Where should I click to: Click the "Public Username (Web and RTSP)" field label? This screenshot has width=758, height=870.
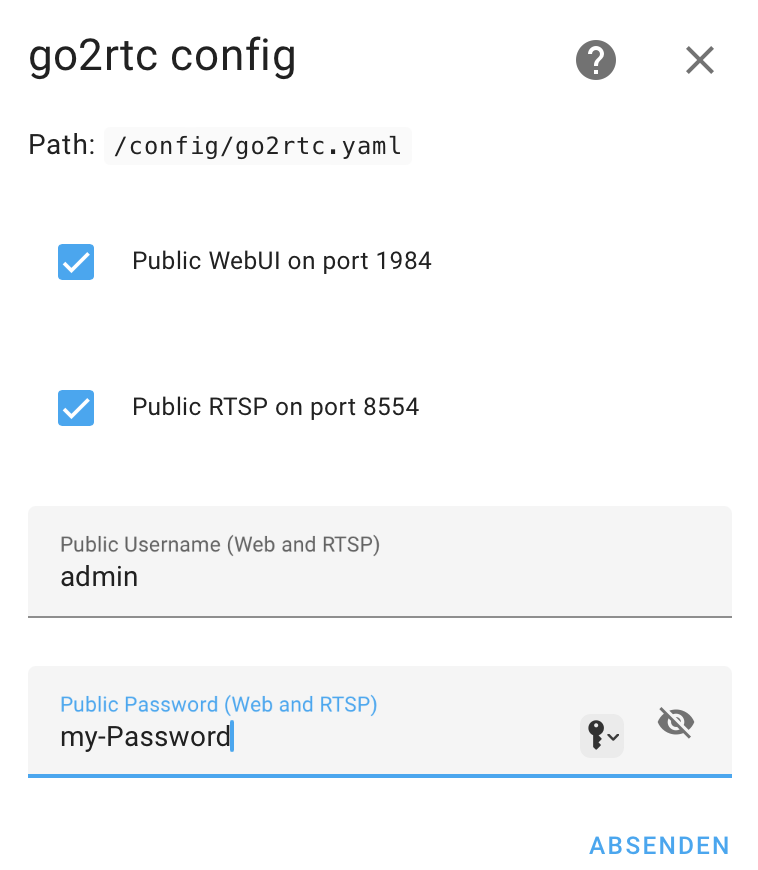(x=220, y=545)
